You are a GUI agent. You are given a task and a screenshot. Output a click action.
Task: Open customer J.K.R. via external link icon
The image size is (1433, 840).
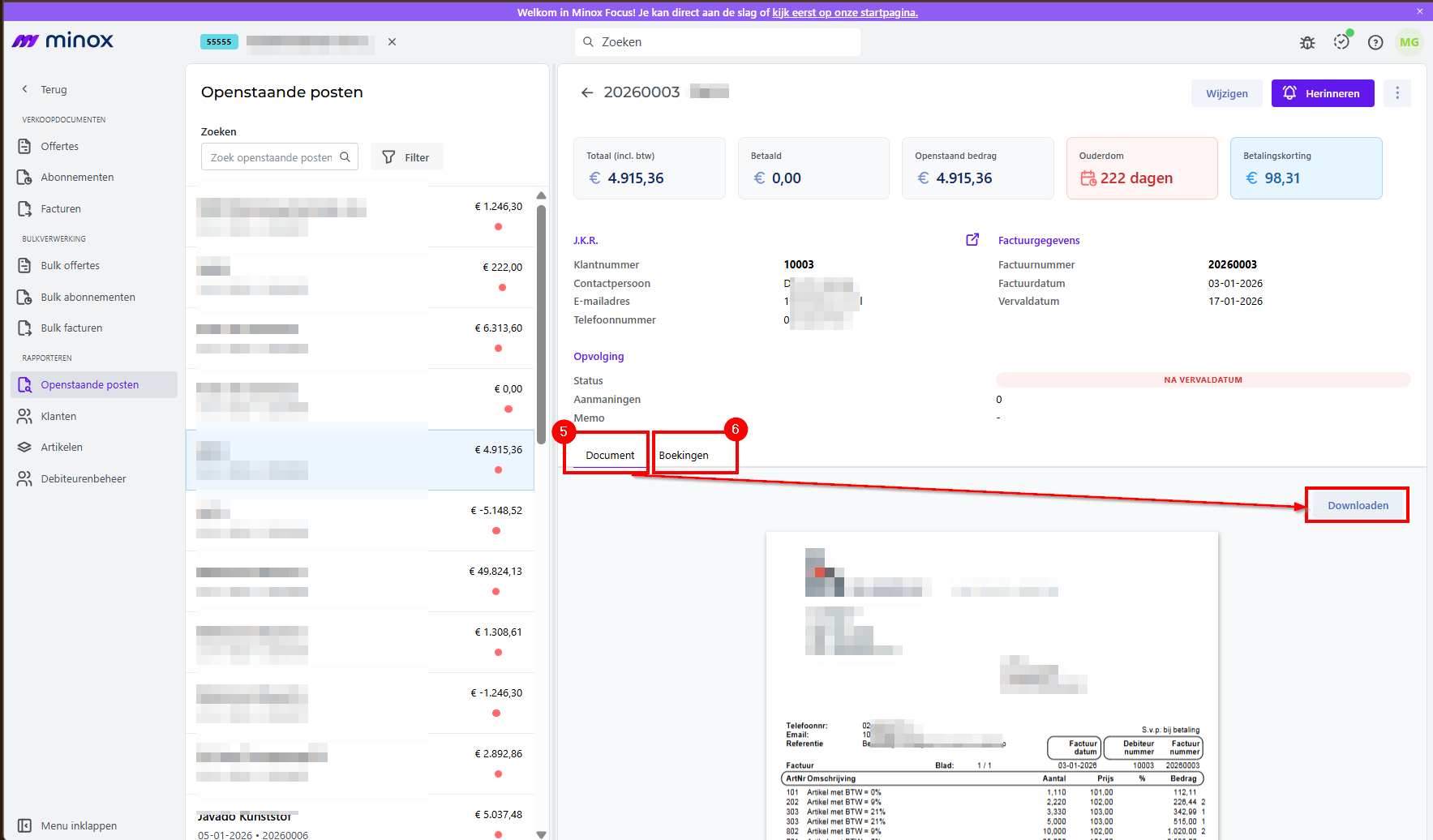pos(972,239)
